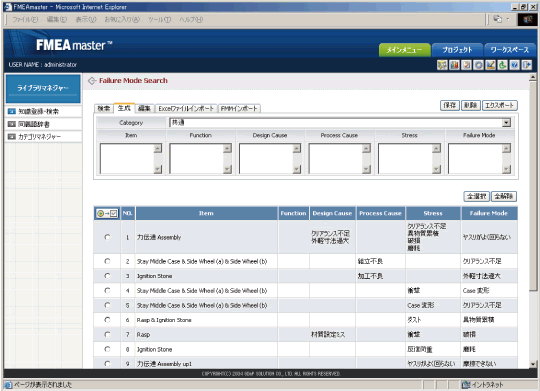Select radio button for row 3 Ignition Stone

tap(107, 276)
